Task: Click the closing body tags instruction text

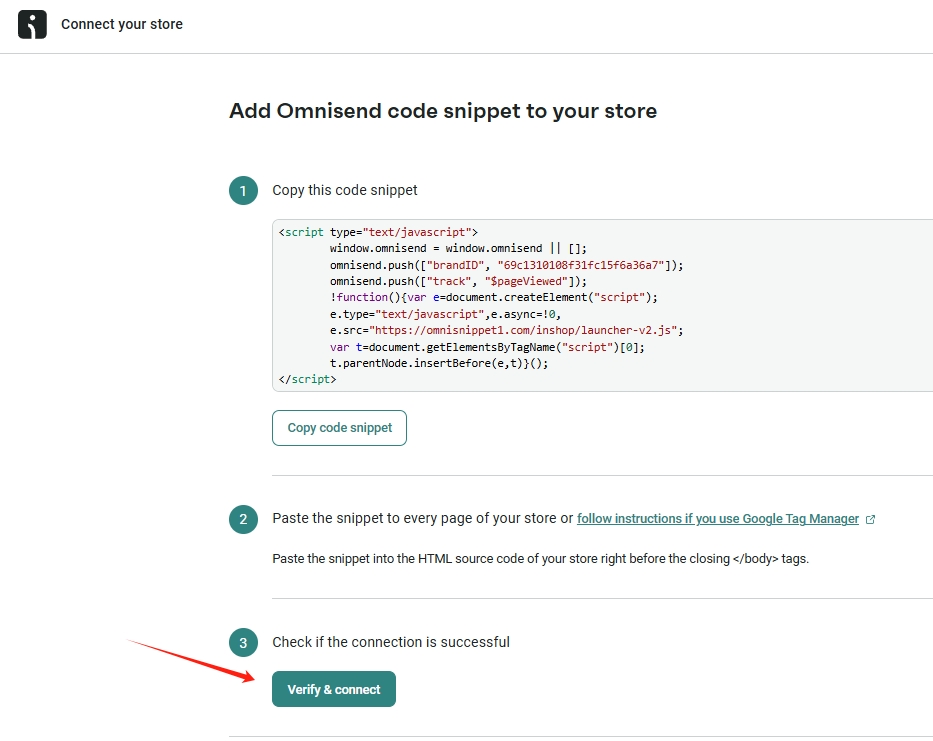Action: 540,559
